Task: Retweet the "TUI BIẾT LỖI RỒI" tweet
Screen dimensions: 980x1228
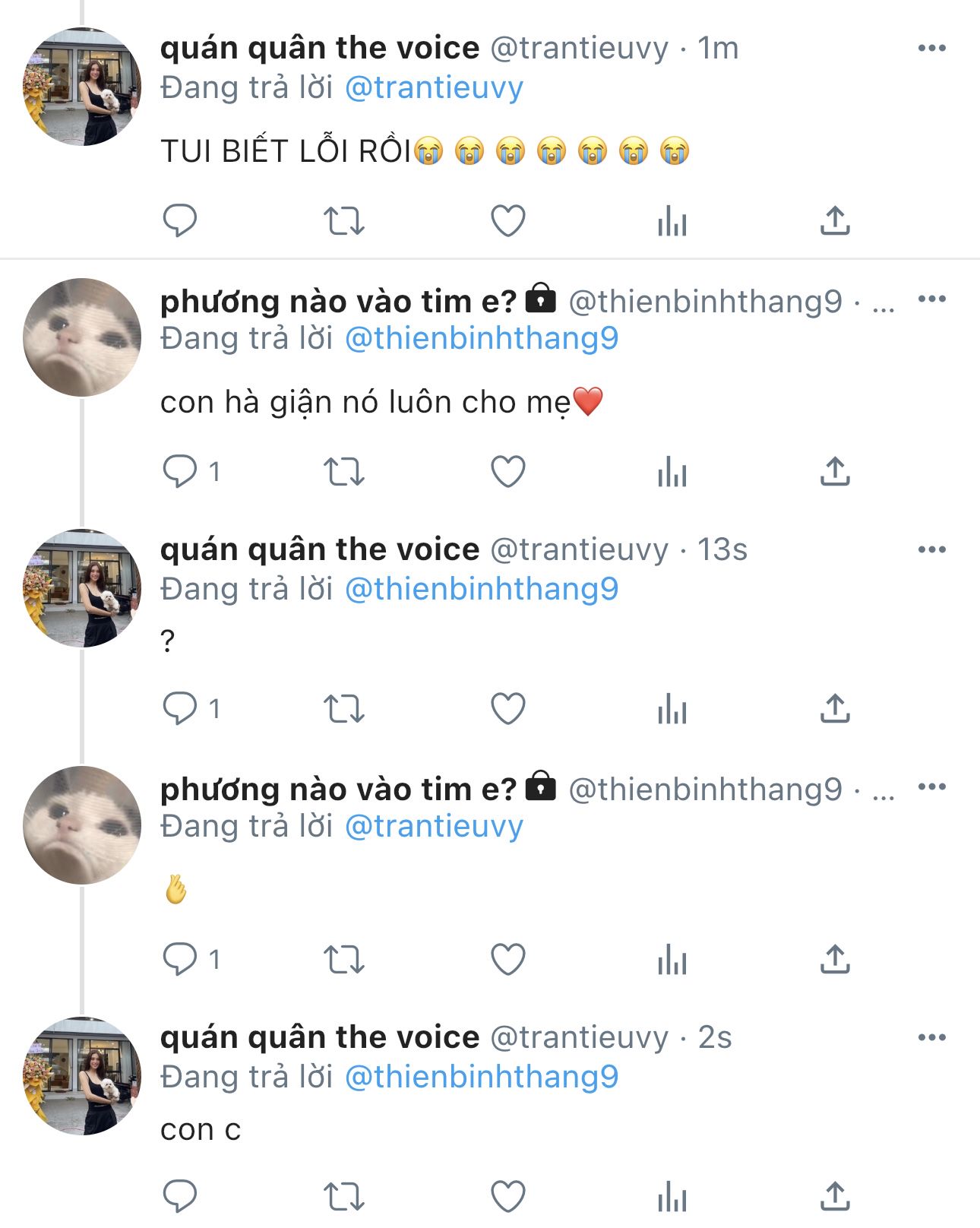Action: point(344,221)
